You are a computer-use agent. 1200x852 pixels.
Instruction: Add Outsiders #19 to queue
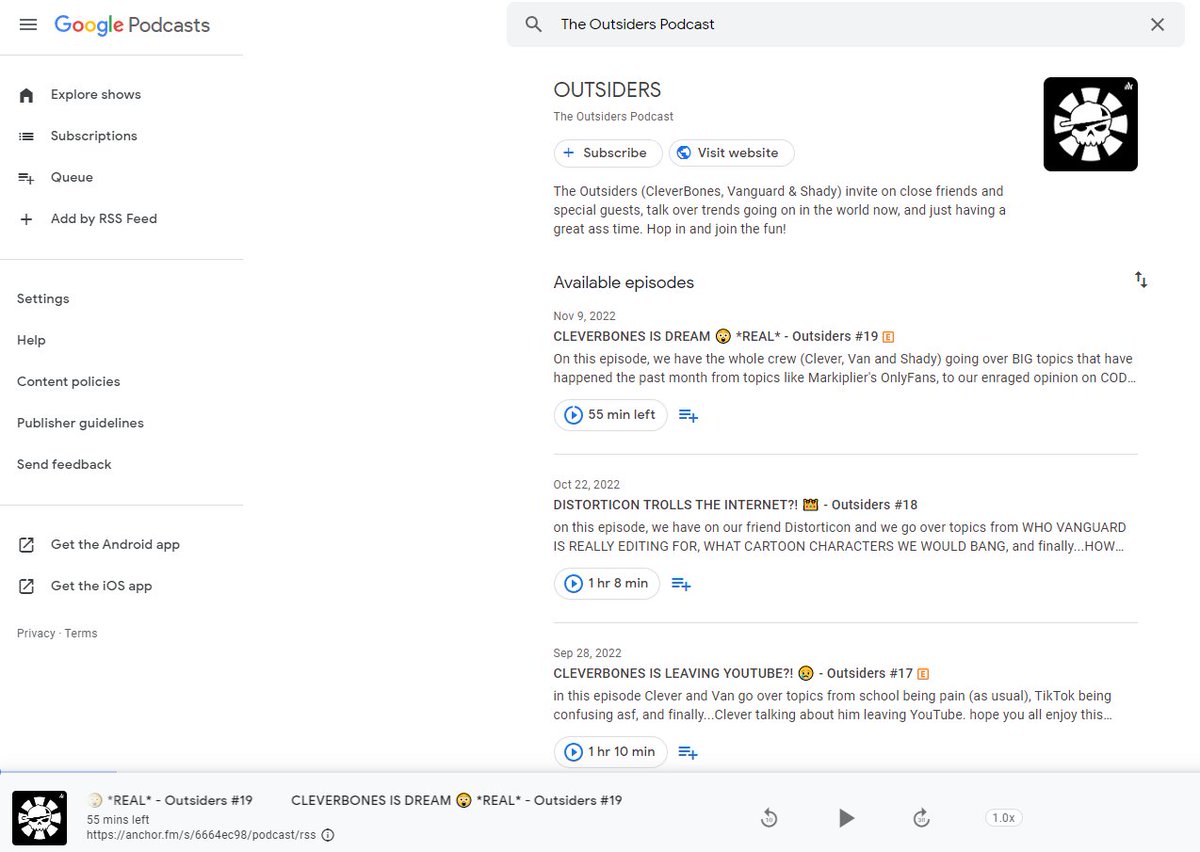point(688,415)
